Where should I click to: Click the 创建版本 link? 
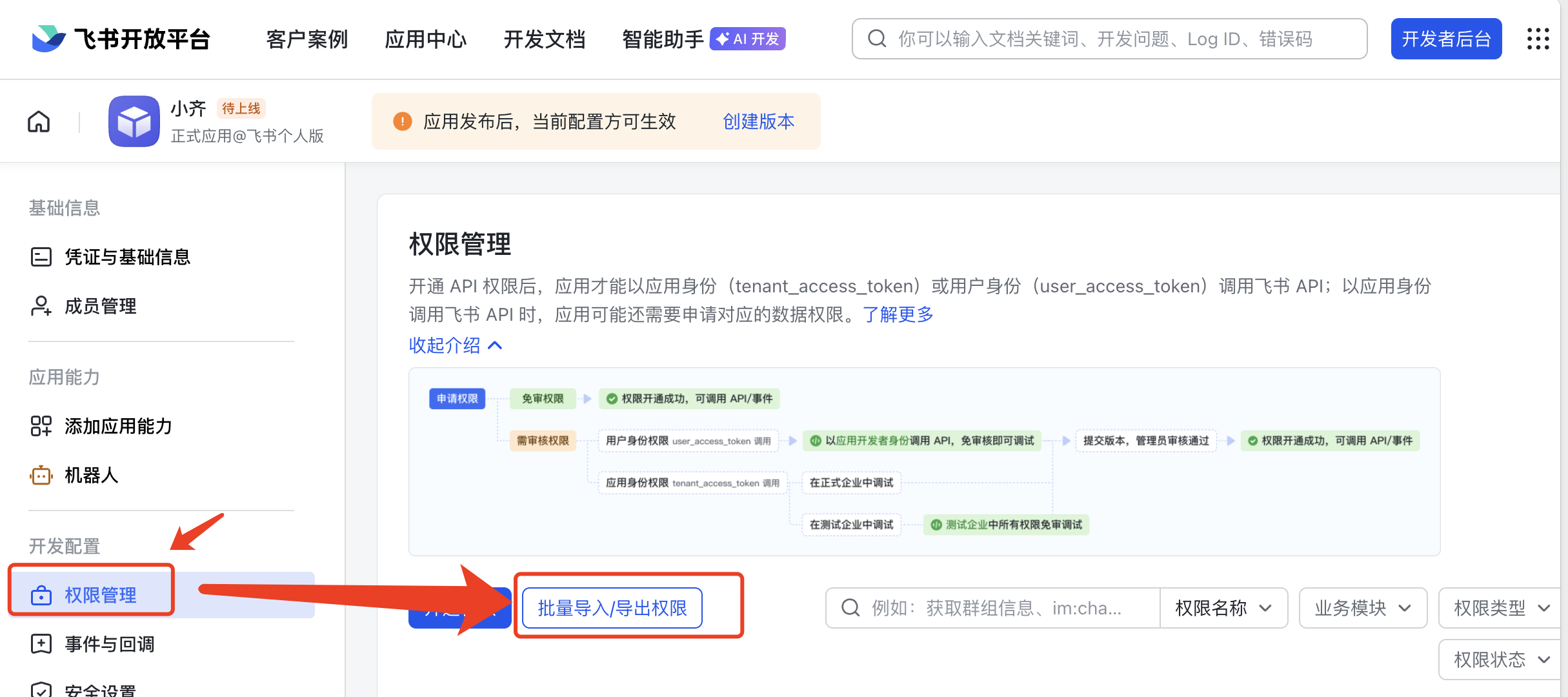758,121
